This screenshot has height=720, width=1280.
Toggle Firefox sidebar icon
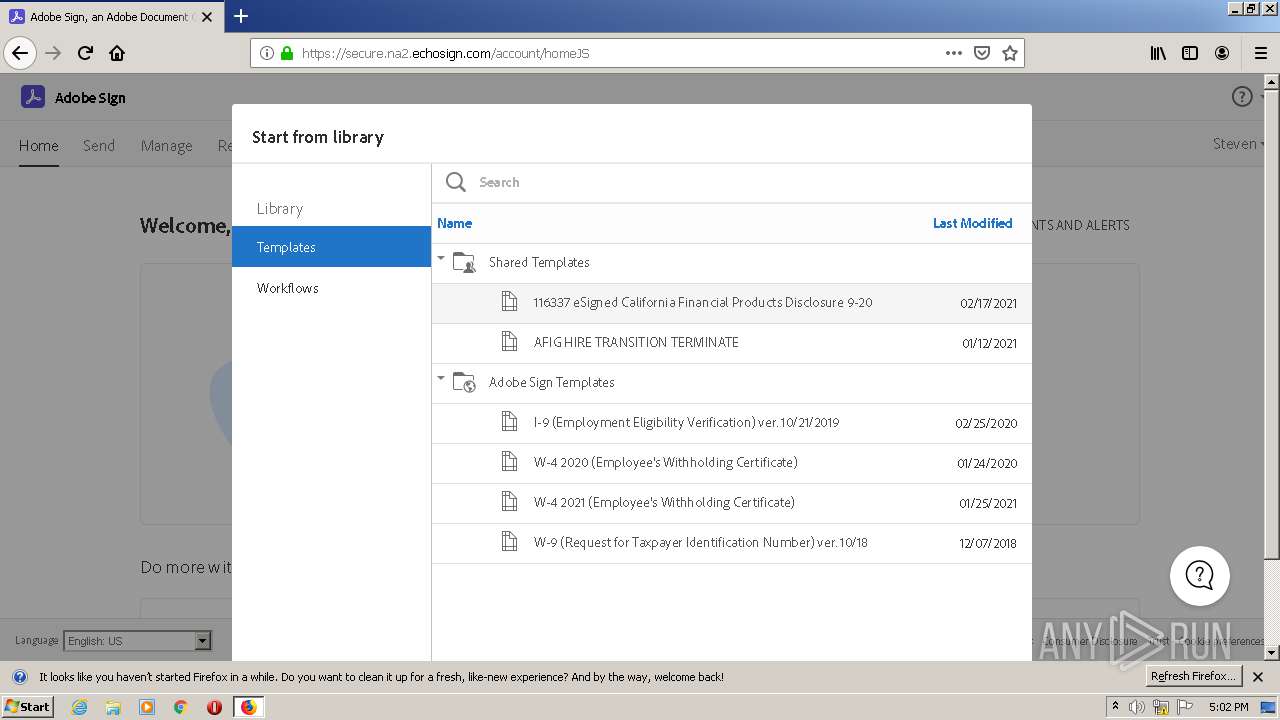(1190, 53)
